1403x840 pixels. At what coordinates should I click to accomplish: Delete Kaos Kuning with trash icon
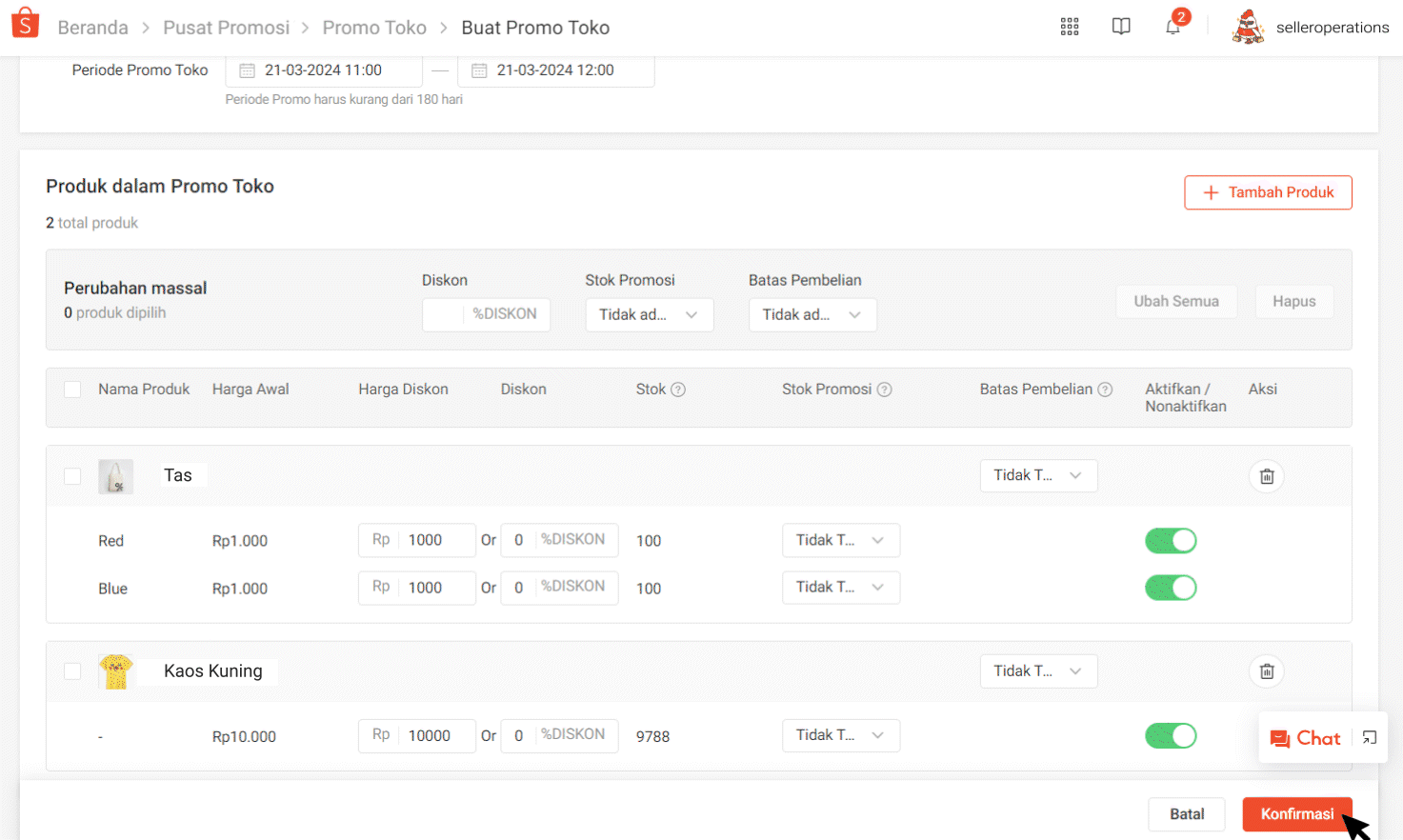click(1266, 671)
